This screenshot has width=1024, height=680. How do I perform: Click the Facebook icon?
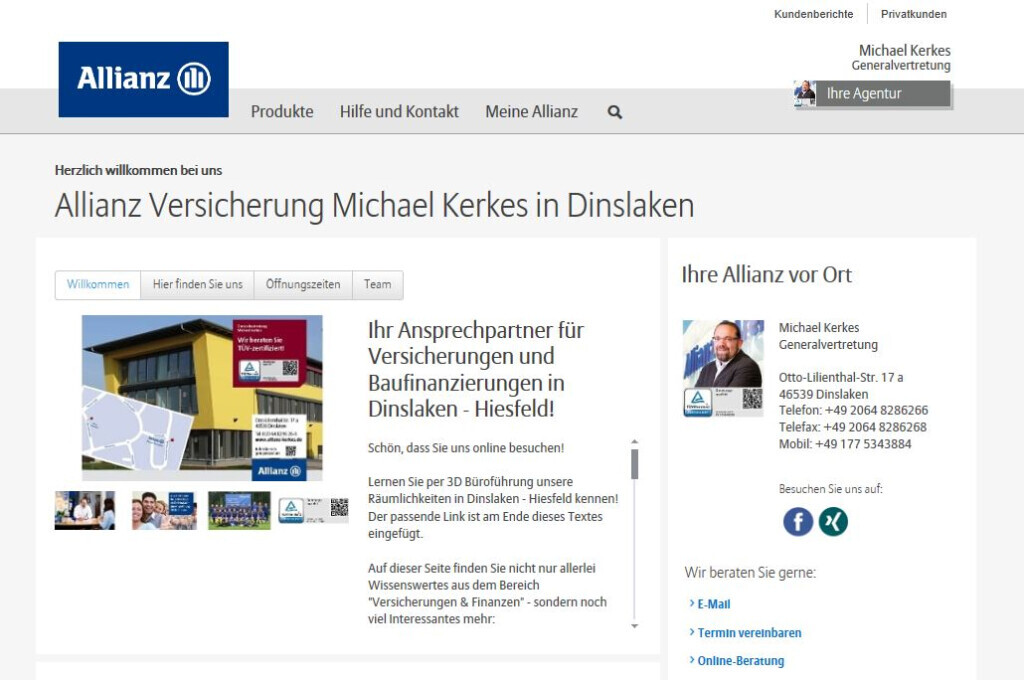coord(797,521)
